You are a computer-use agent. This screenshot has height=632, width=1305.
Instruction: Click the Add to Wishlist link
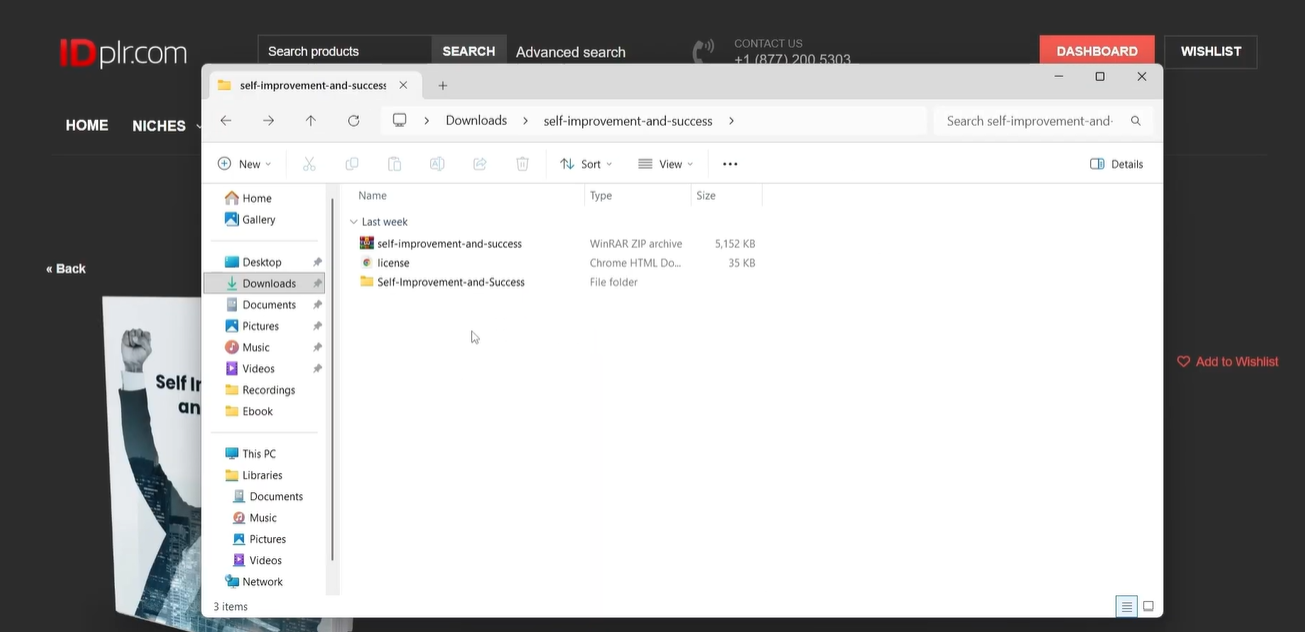(x=1227, y=361)
